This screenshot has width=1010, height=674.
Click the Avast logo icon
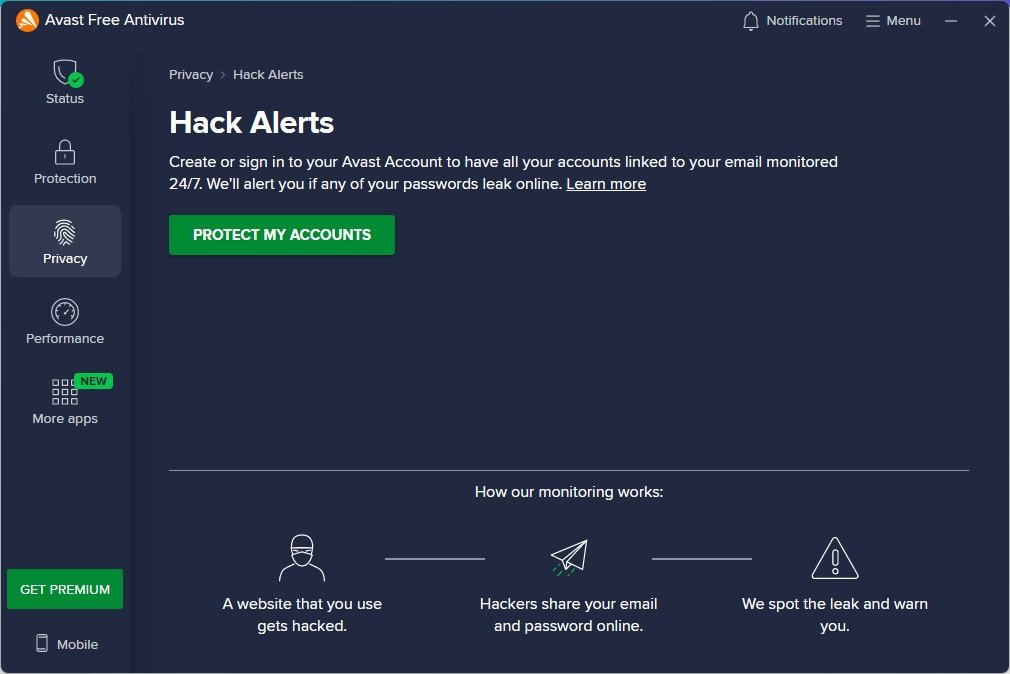(x=27, y=20)
